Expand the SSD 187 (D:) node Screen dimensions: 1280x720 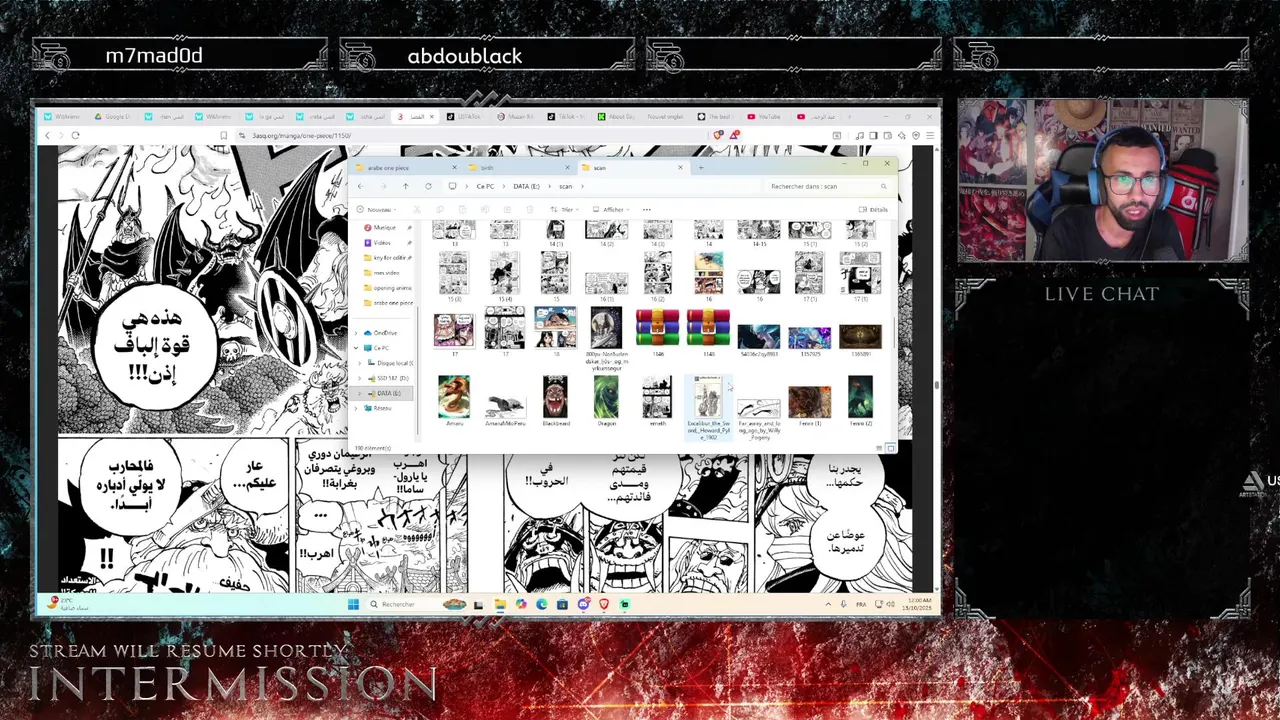click(x=359, y=378)
